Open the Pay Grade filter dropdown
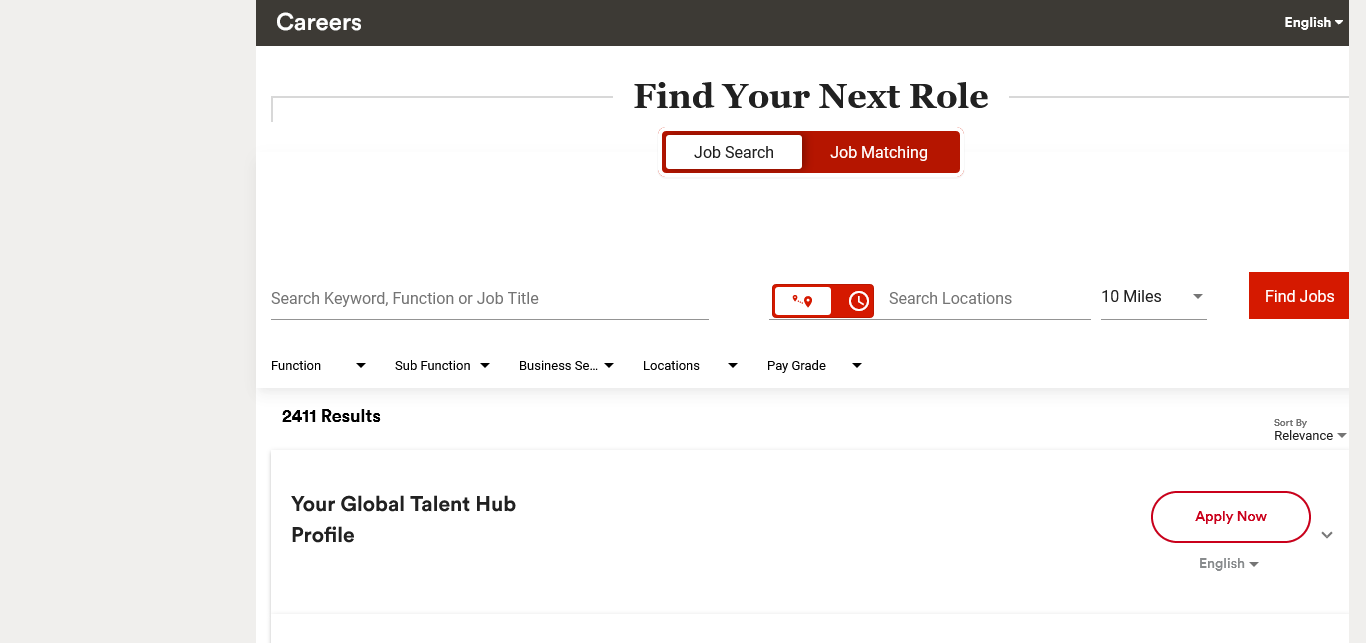The width and height of the screenshot is (1366, 643). point(814,366)
